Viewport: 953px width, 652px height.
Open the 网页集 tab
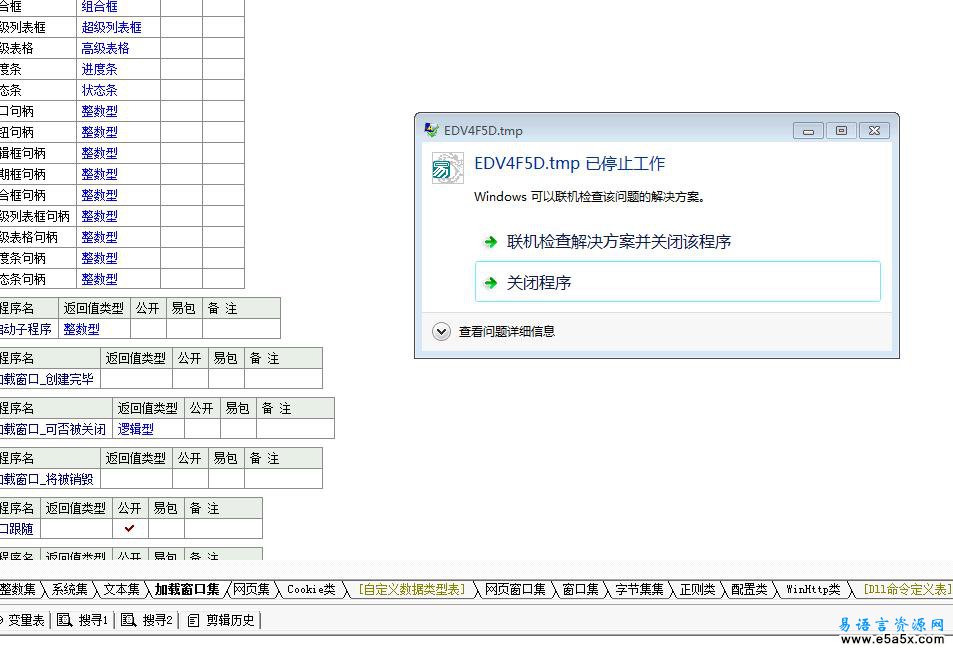click(251, 589)
